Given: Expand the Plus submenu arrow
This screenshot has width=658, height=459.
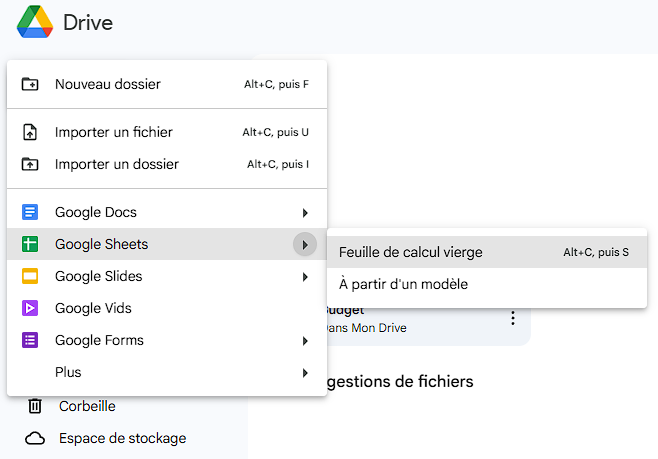Looking at the screenshot, I should click(x=305, y=372).
